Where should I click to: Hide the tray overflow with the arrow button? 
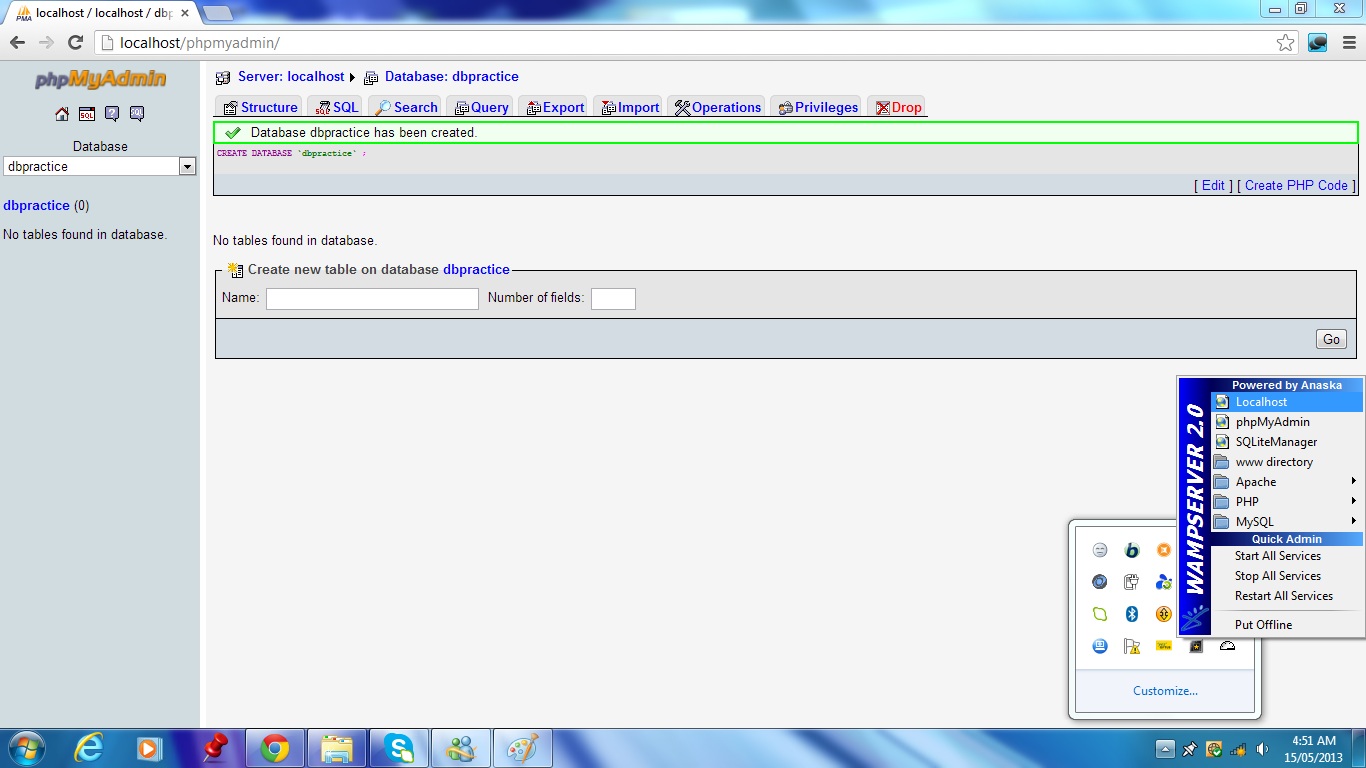[x=1165, y=748]
